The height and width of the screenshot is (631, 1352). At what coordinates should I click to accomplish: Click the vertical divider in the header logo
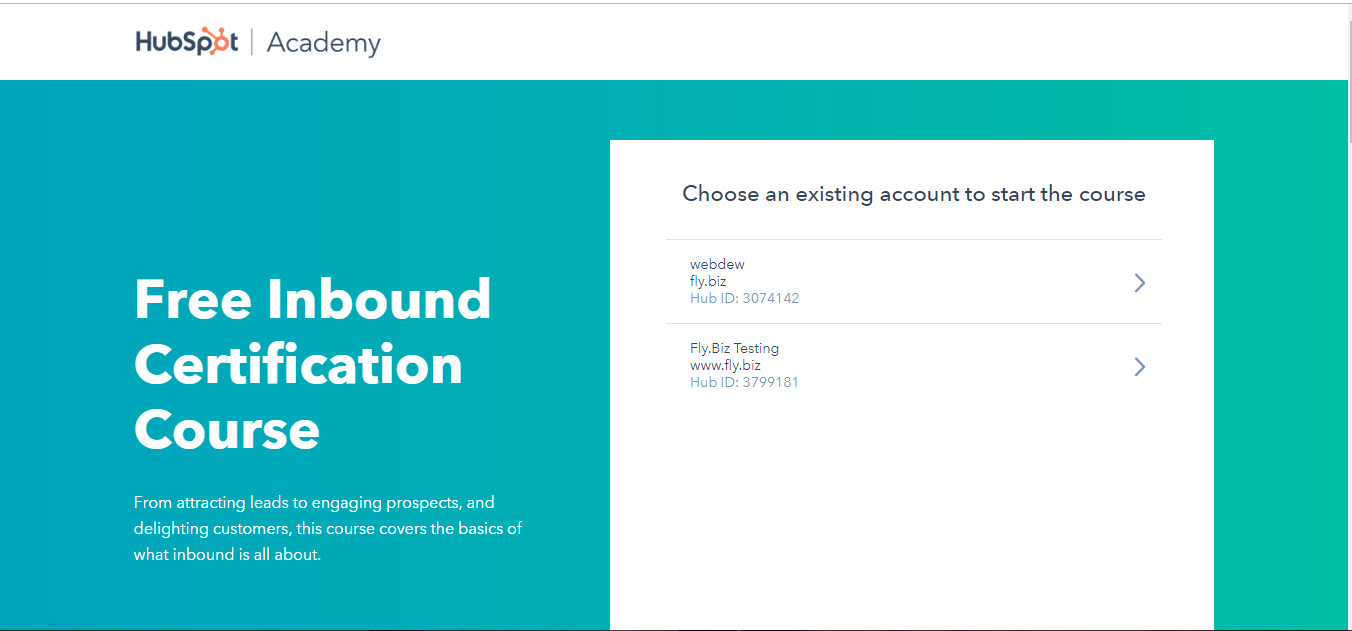pyautogui.click(x=252, y=42)
